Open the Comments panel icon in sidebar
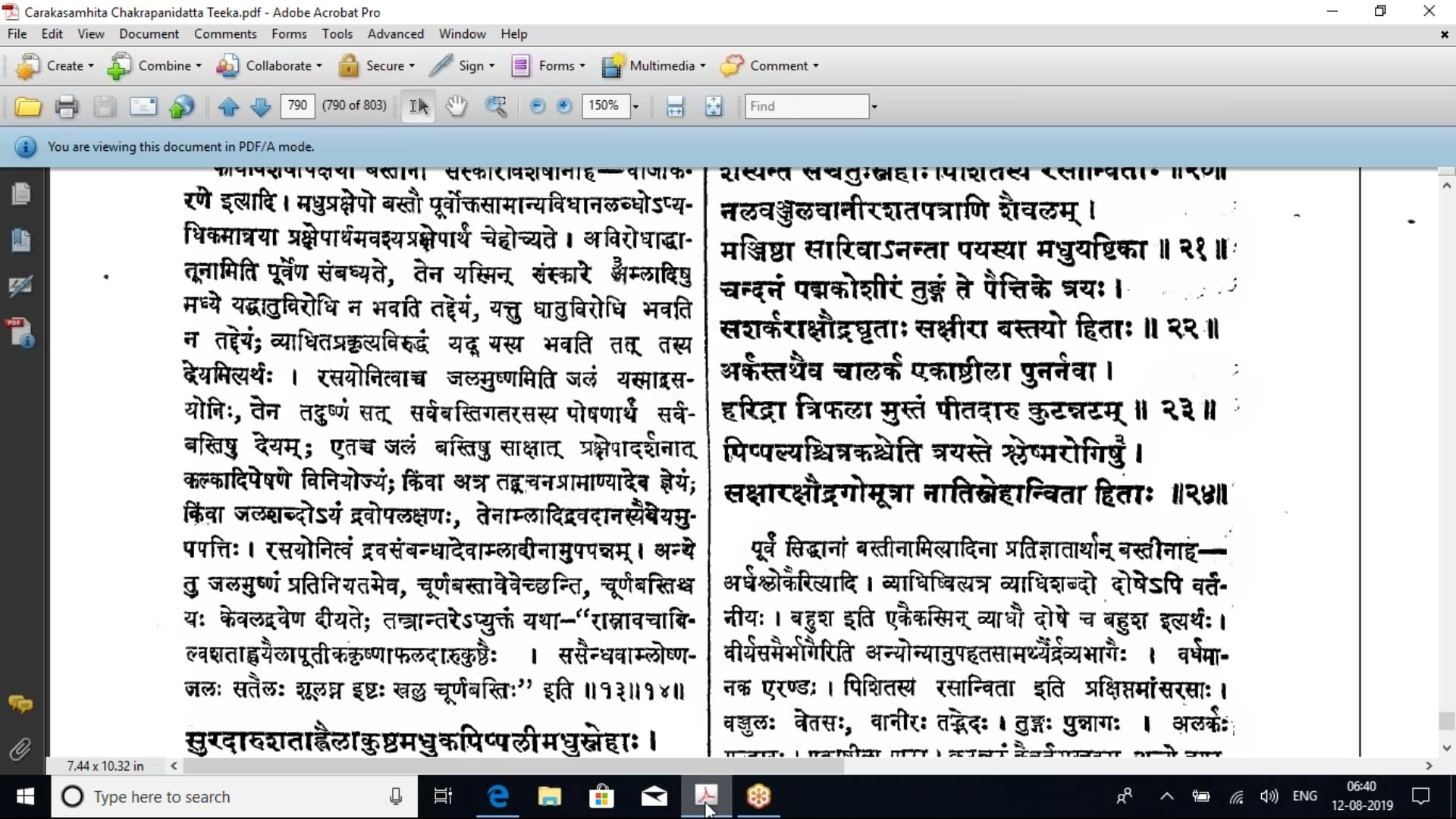1456x819 pixels. click(20, 704)
